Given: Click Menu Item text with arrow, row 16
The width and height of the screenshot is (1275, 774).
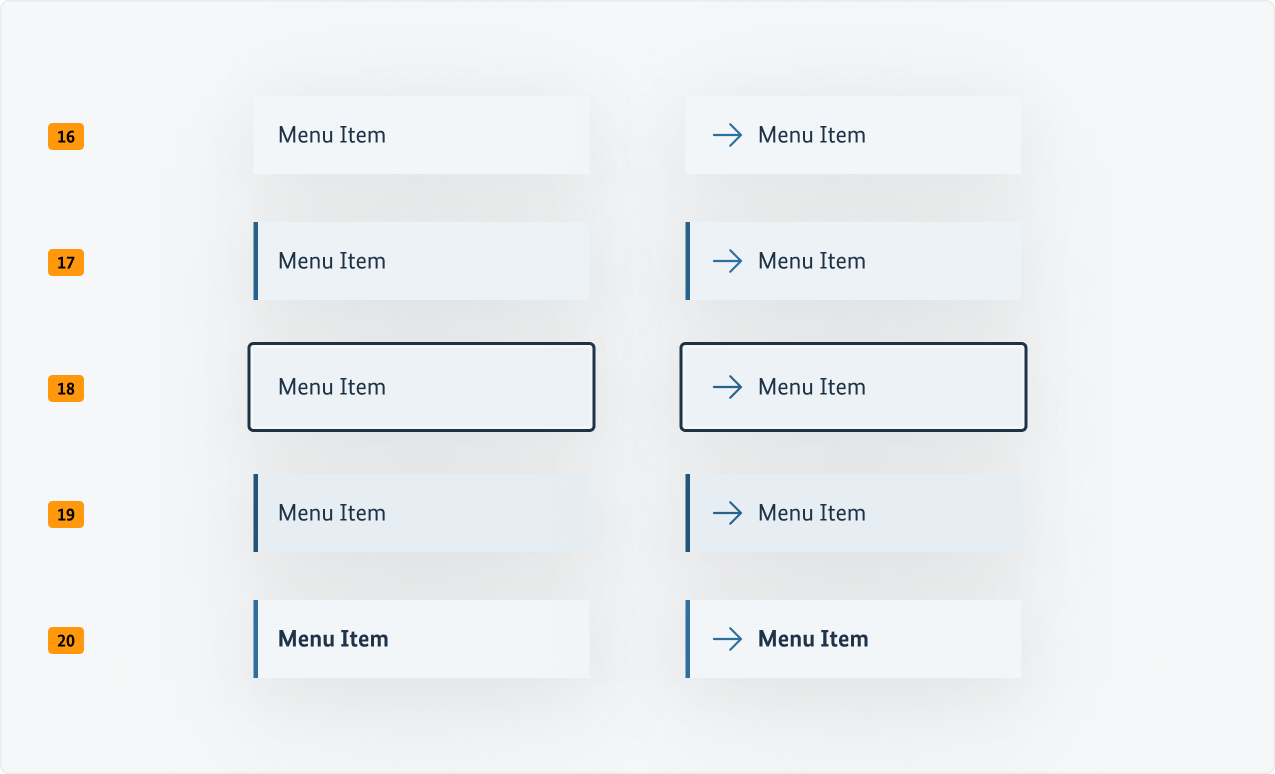Looking at the screenshot, I should [x=811, y=135].
